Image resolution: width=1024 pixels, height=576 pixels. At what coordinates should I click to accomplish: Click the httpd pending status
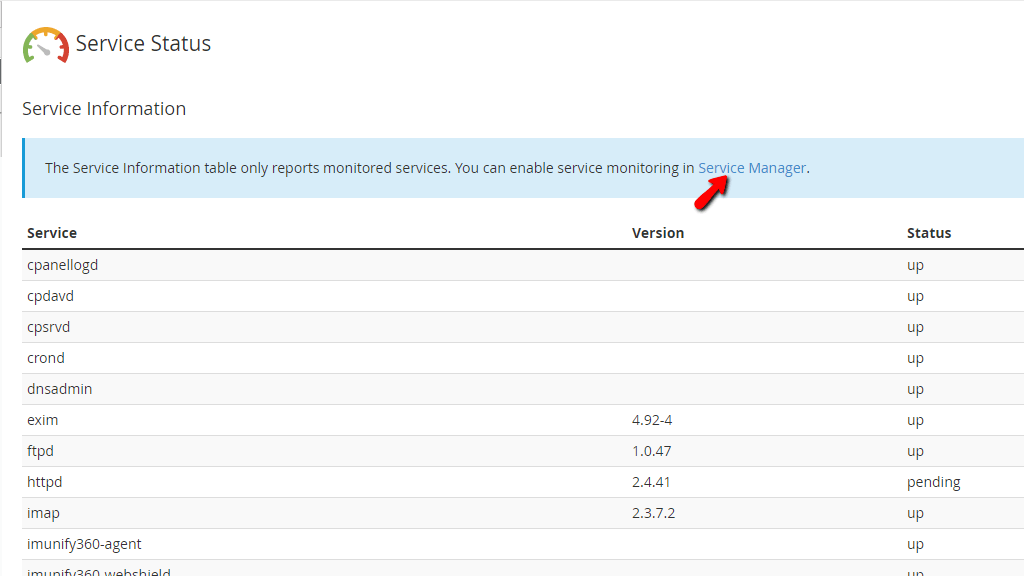click(x=933, y=482)
